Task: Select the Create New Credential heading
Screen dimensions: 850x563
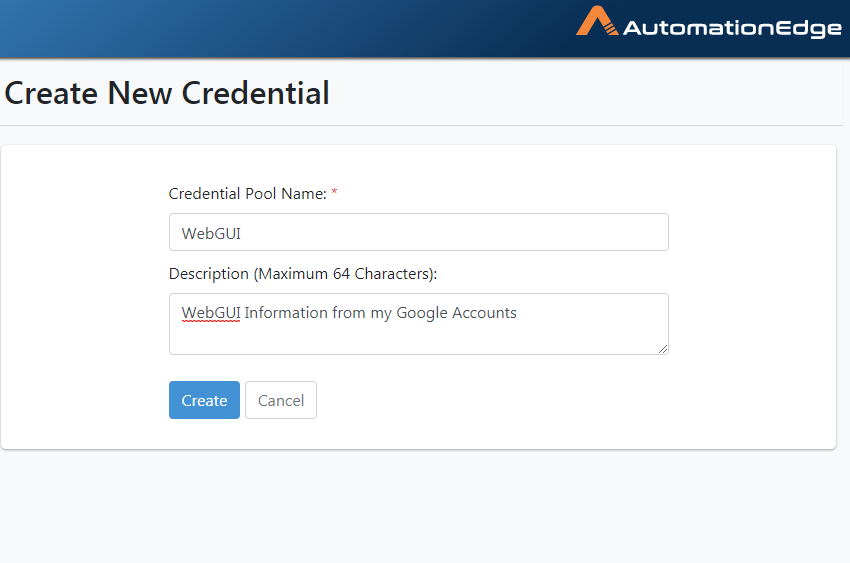Action: coord(167,93)
